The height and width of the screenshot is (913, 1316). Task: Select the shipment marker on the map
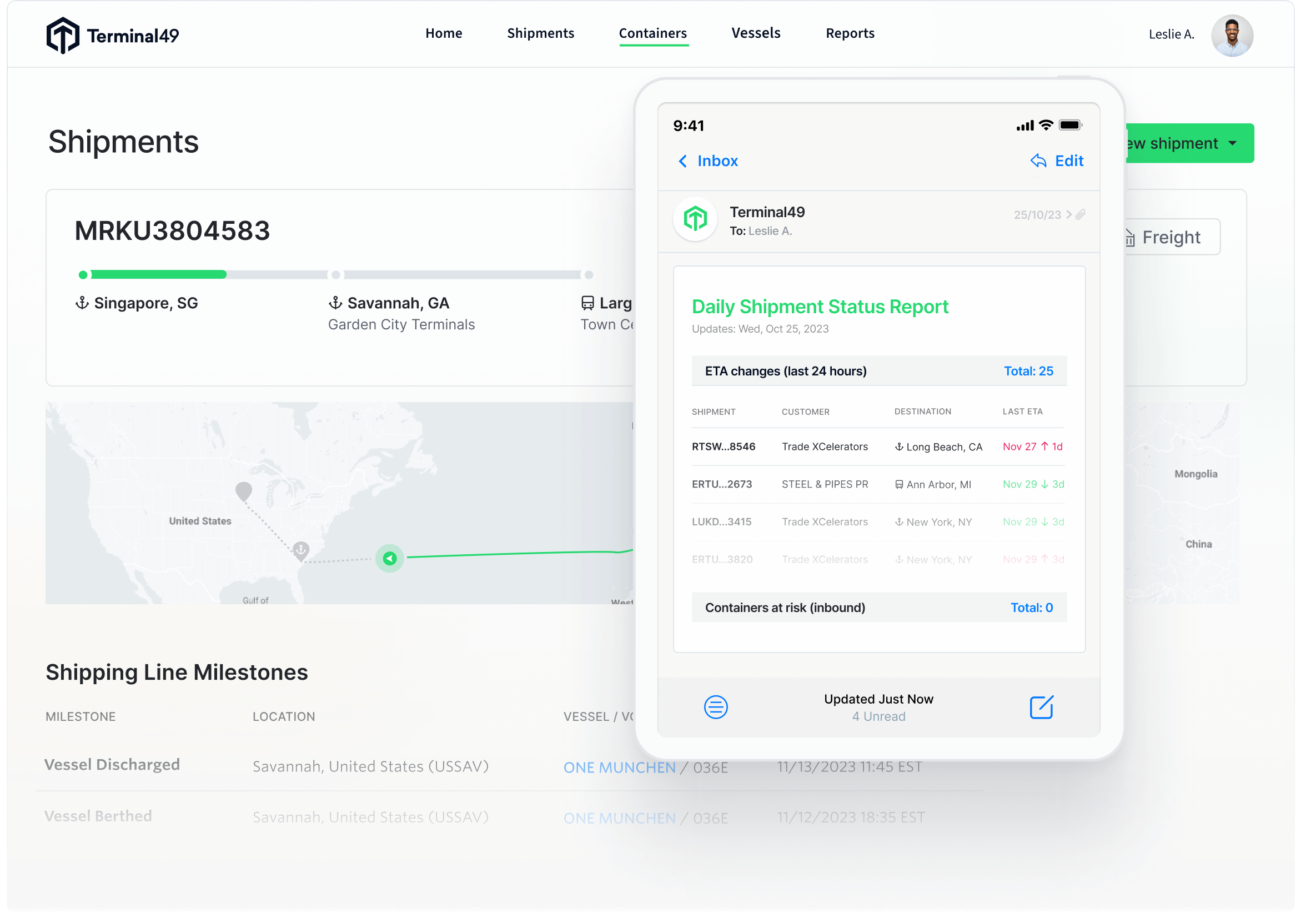389,559
